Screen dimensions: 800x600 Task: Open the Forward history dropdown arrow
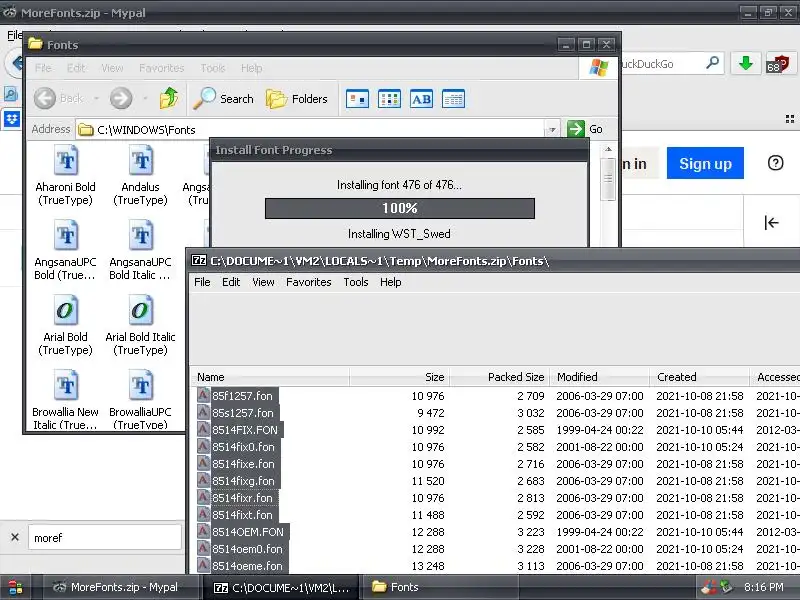coord(145,98)
